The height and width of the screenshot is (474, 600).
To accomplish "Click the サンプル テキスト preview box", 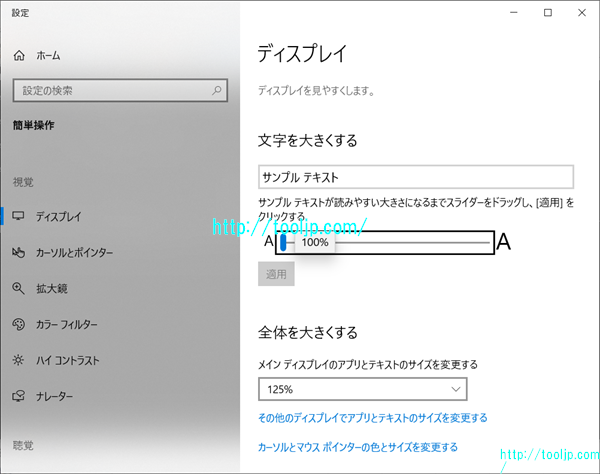I will (416, 177).
